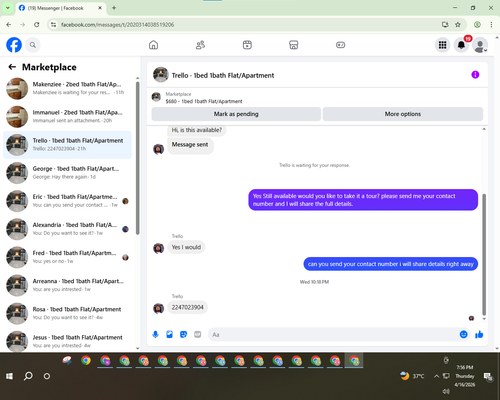This screenshot has width=500, height=400.
Task: Open the $680 Marketplace listing link
Action: tap(204, 101)
